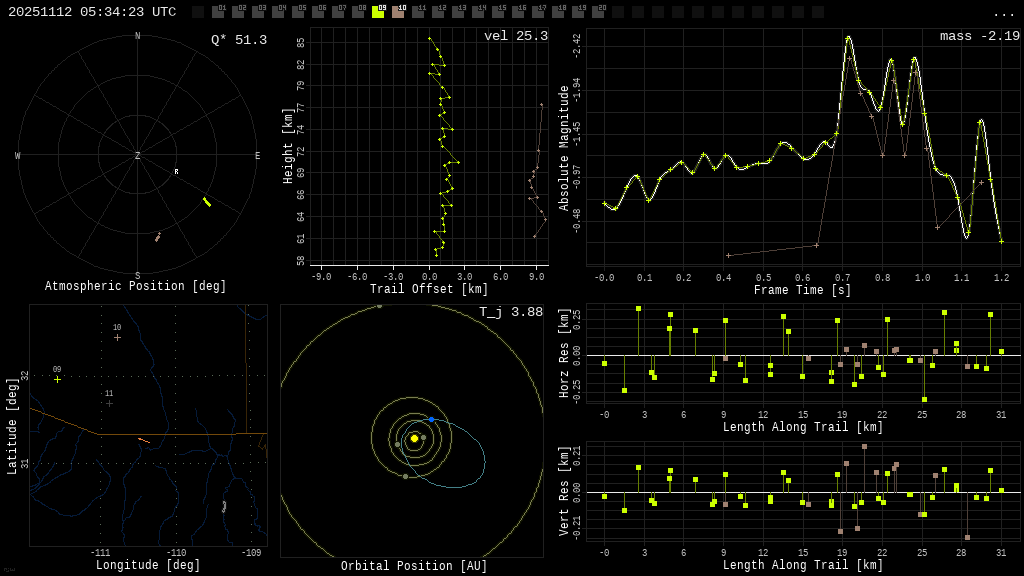1024x576 pixels.
Task: Click the UTC timestamp in top left
Action: [x=92, y=12]
